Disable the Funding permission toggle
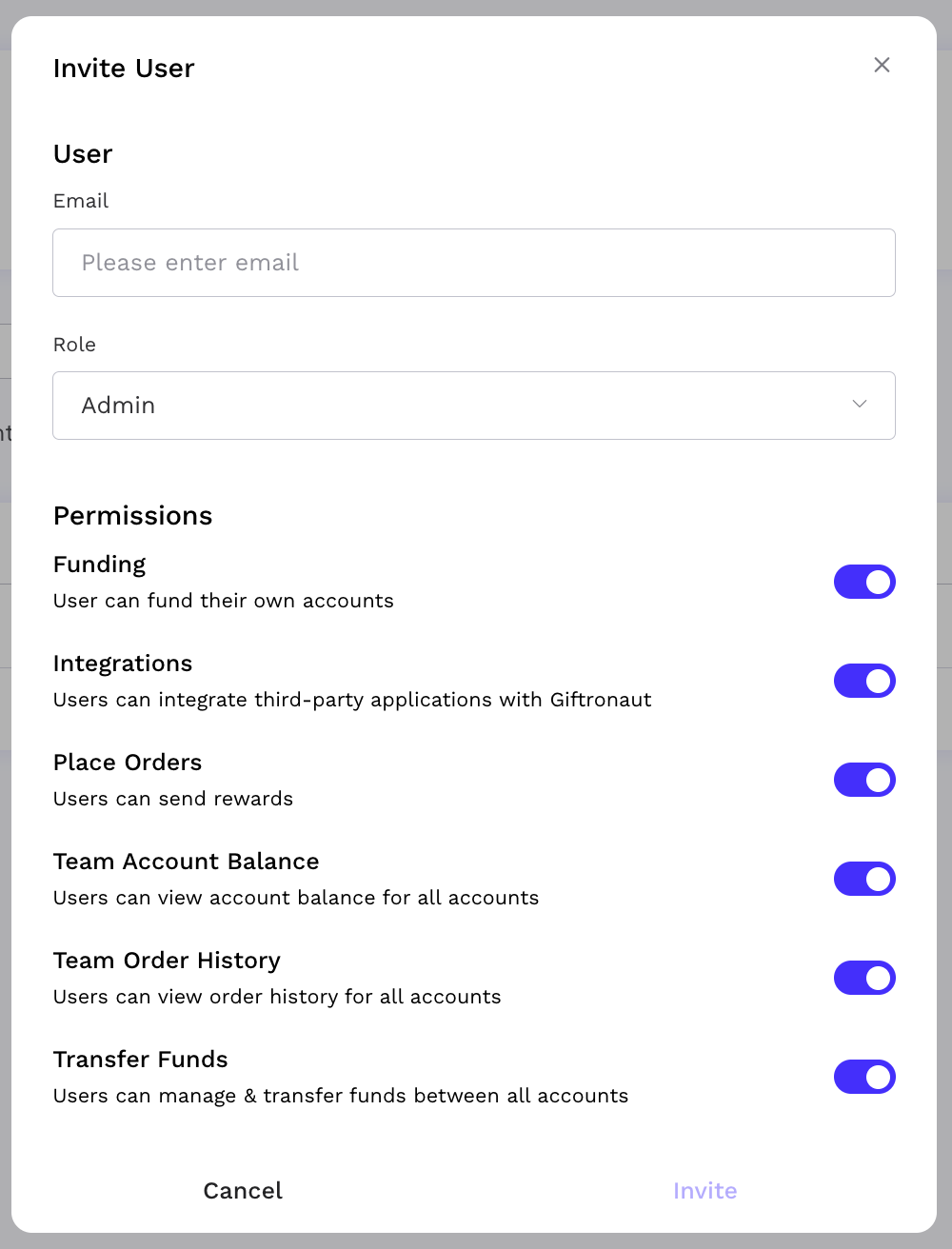This screenshot has width=952, height=1249. [x=864, y=582]
